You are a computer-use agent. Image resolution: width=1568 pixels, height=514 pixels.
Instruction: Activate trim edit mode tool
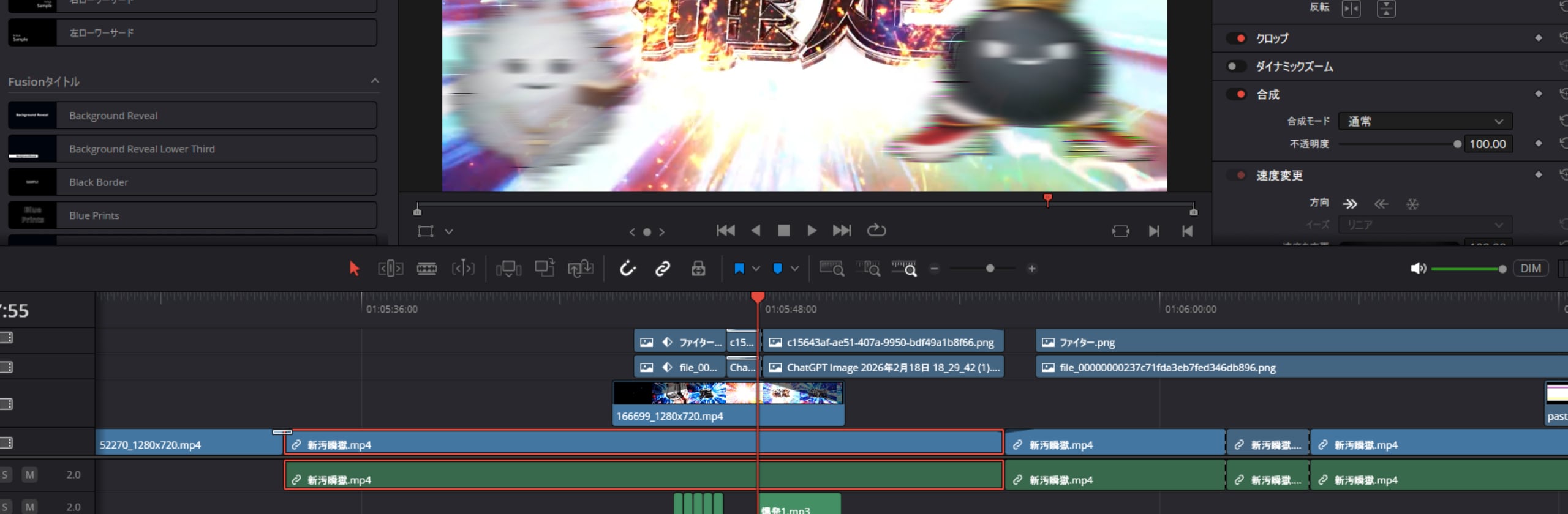point(390,269)
